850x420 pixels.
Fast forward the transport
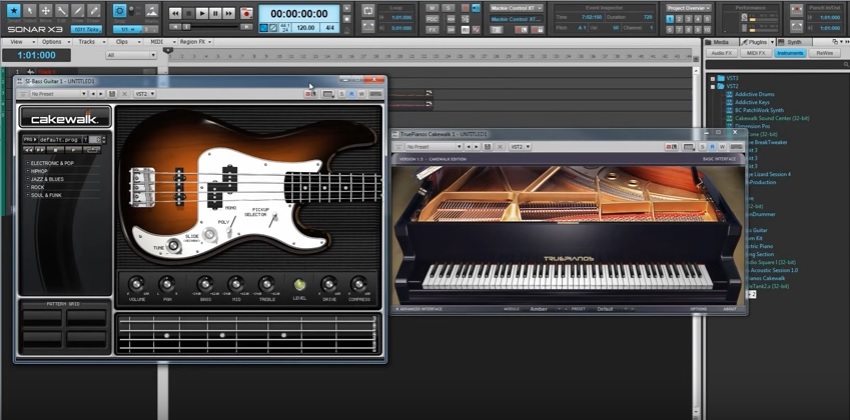[229, 13]
